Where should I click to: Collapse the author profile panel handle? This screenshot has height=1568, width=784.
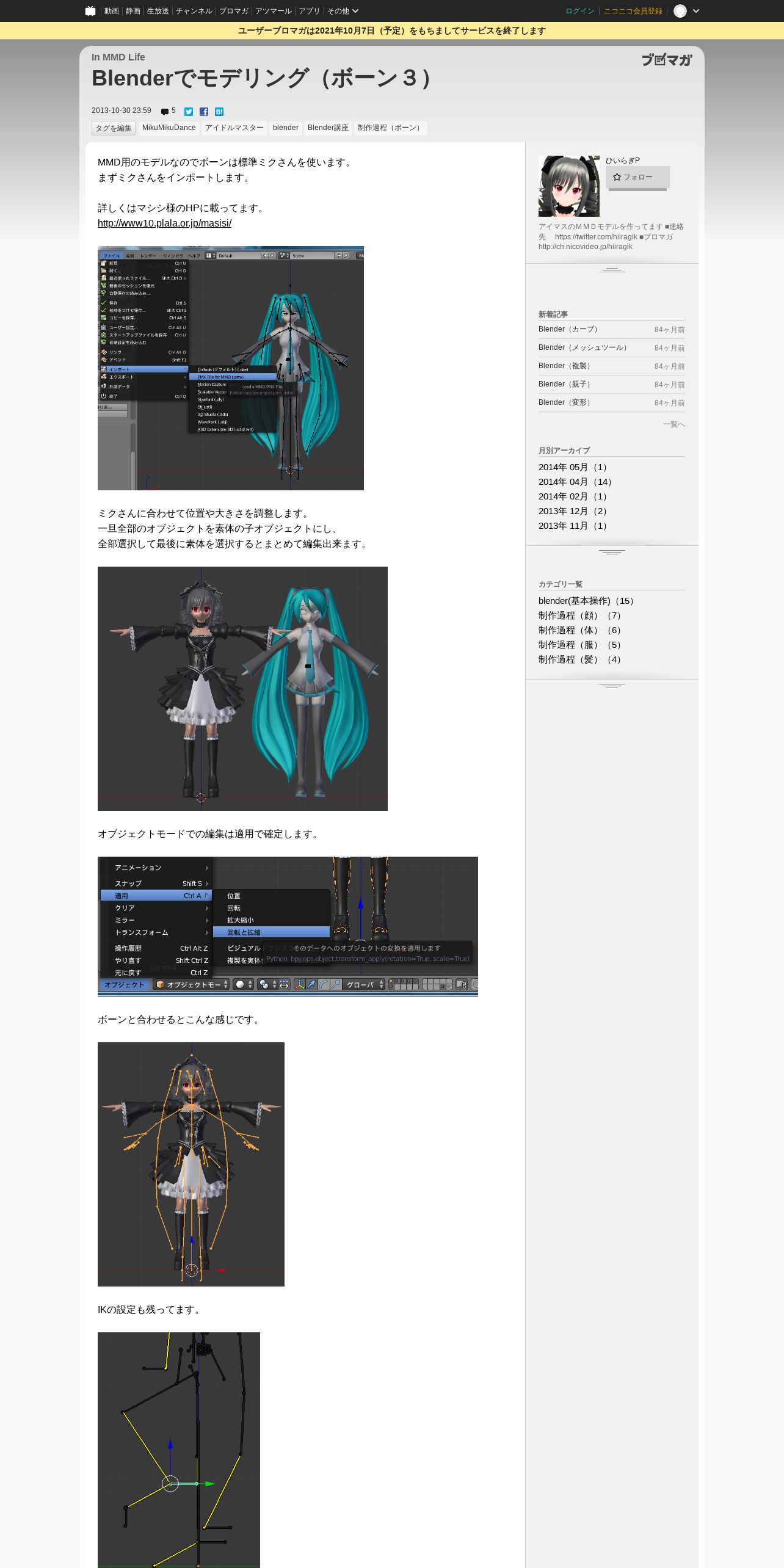(x=612, y=270)
